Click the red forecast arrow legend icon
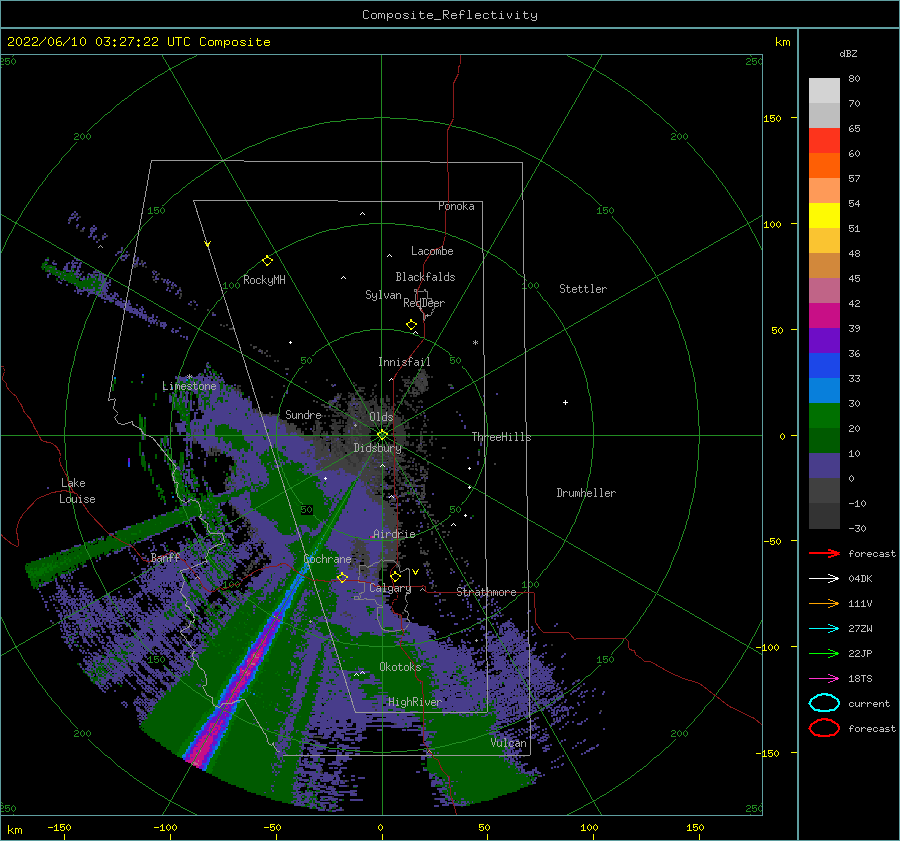 [x=824, y=553]
